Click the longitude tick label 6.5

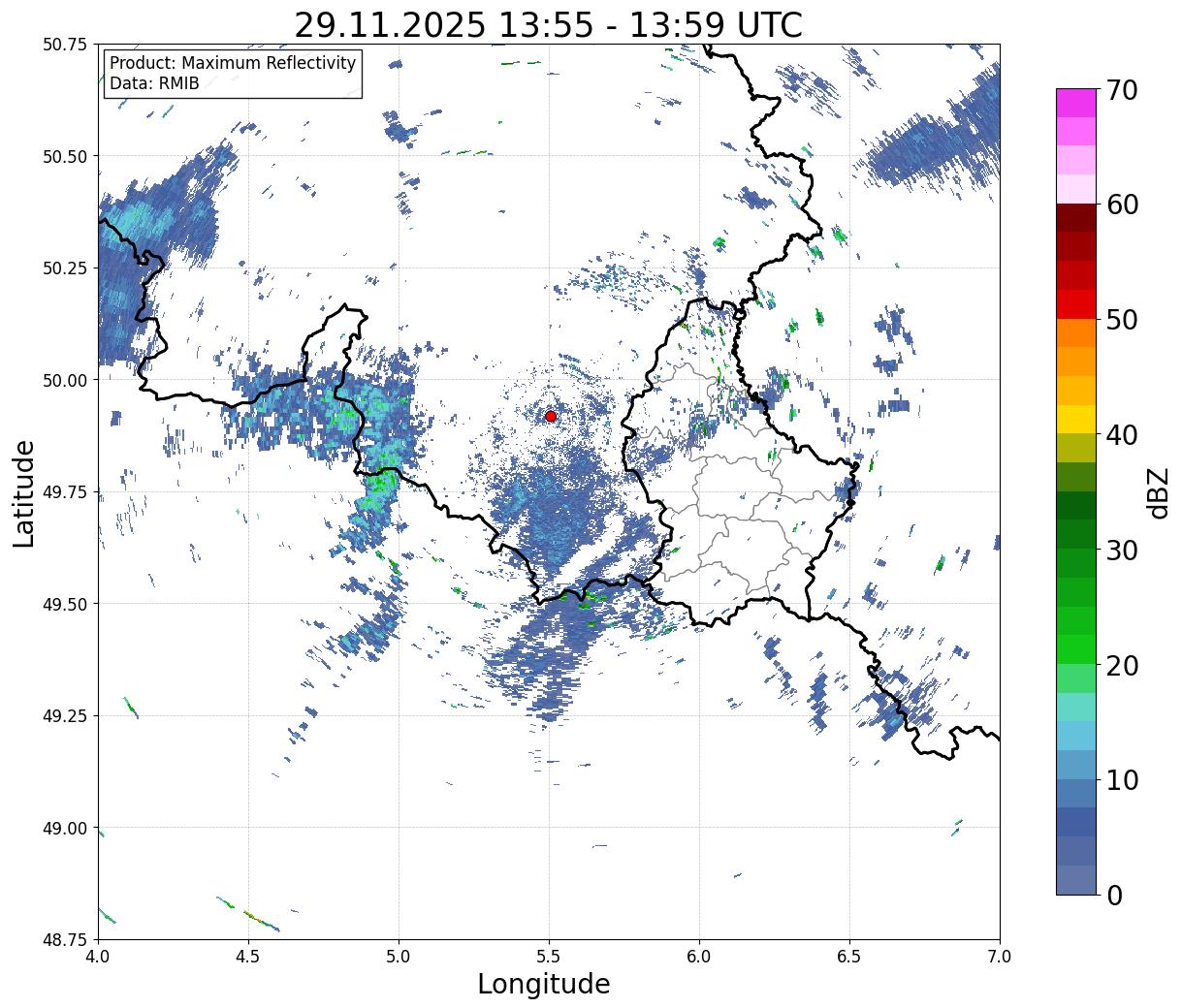point(849,956)
